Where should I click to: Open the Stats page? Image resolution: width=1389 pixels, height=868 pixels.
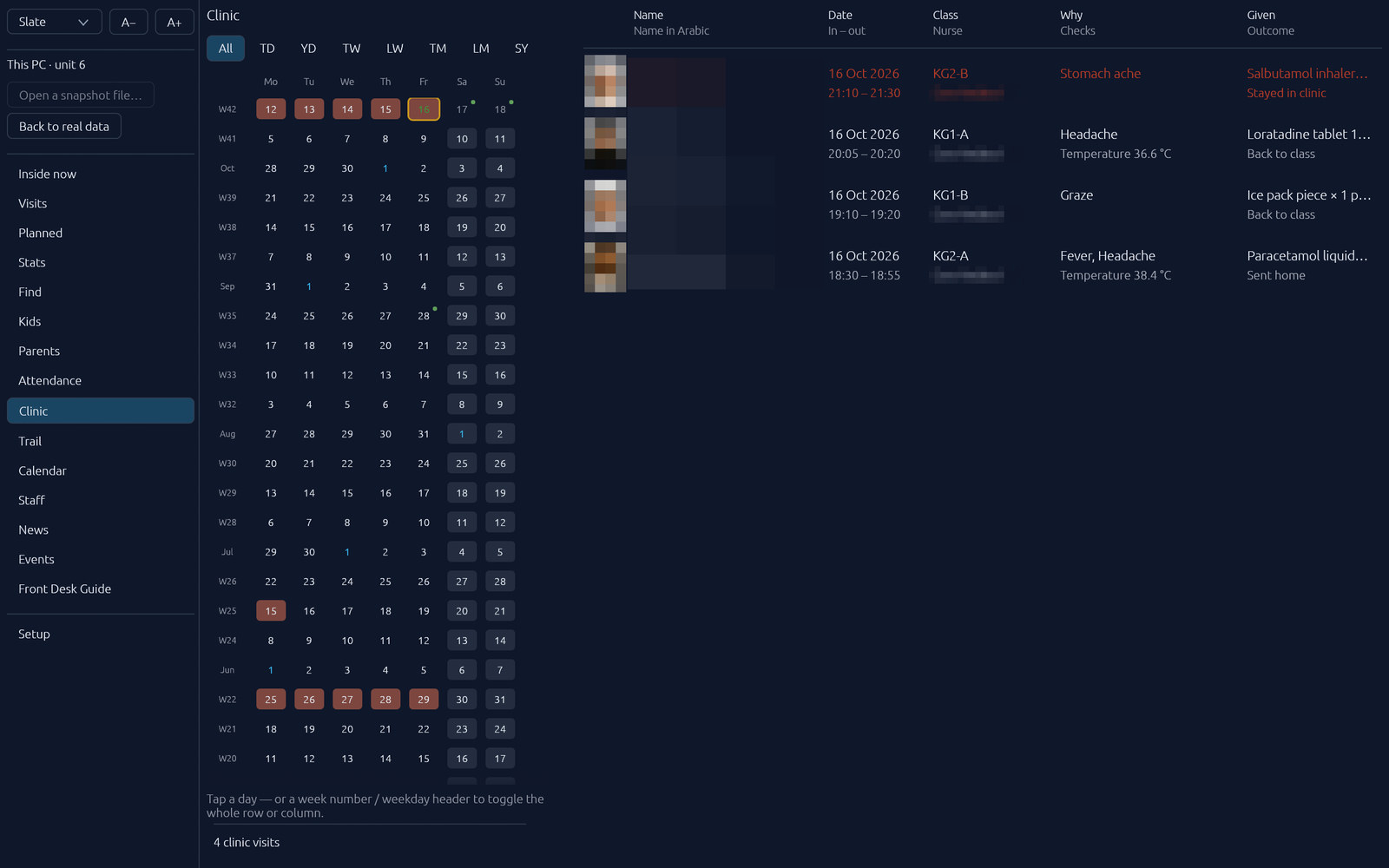pos(100,262)
